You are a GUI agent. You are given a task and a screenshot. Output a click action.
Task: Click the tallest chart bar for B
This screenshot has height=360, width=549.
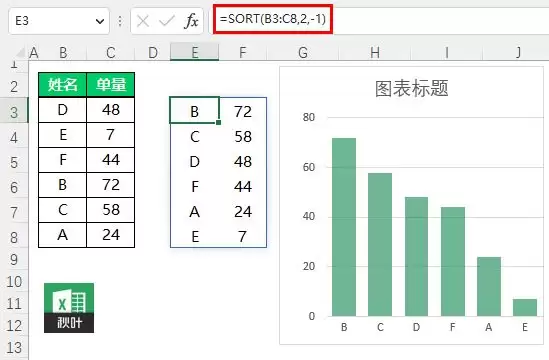point(344,227)
